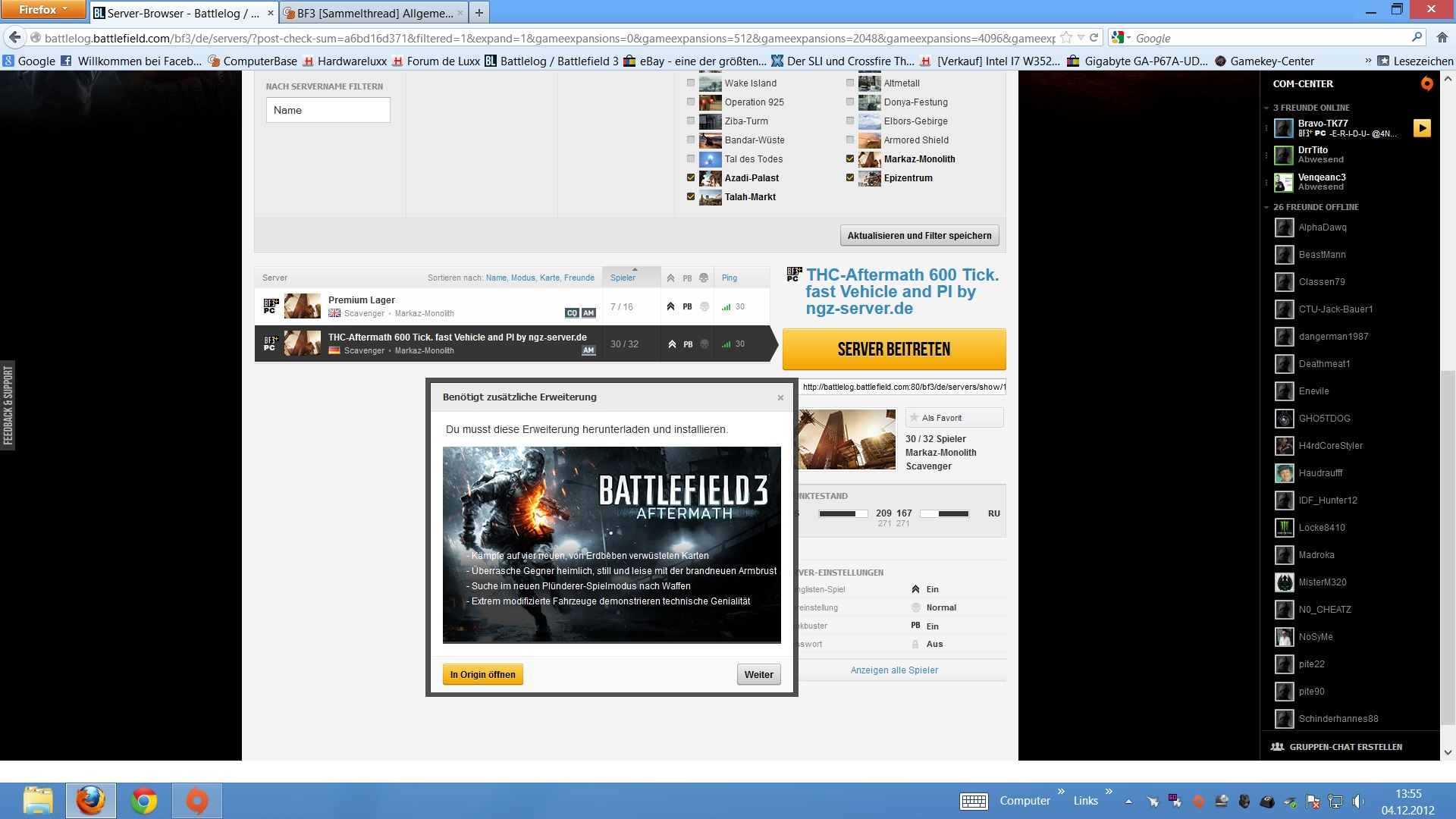The height and width of the screenshot is (819, 1456).
Task: Click the Google search magnifier icon
Action: tap(1417, 37)
